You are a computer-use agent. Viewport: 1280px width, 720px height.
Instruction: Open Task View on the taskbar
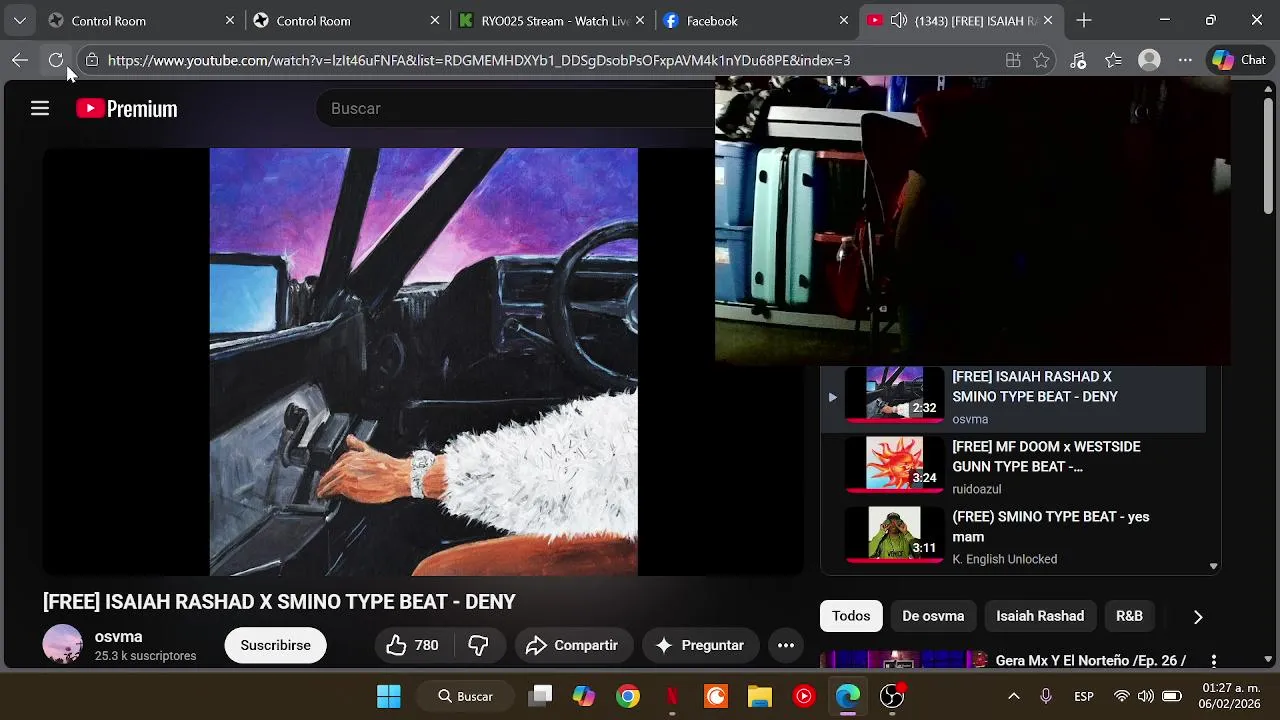(x=541, y=696)
